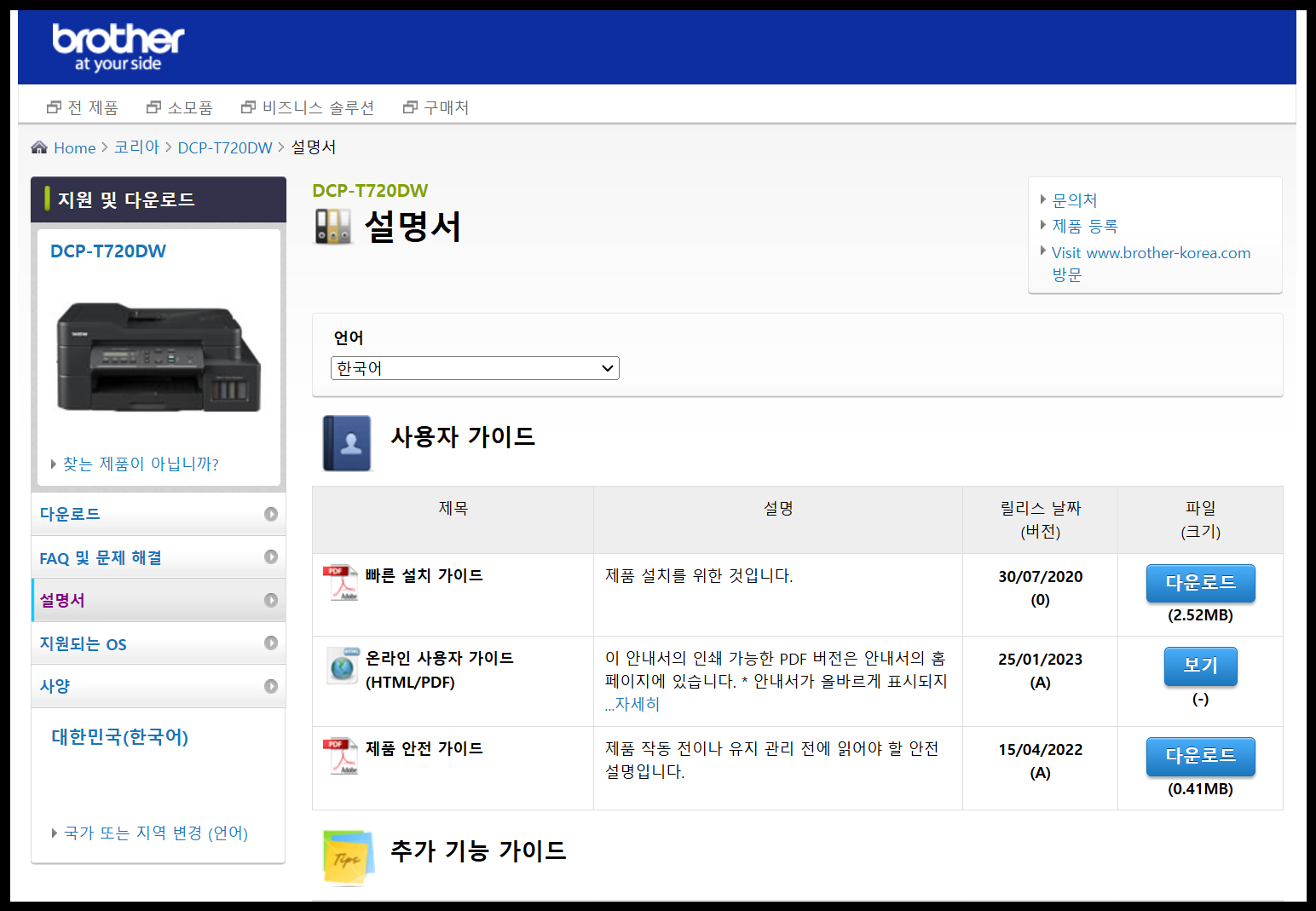
Task: Click the Tips note icon for 추가 기능 가이드
Action: coord(349,858)
